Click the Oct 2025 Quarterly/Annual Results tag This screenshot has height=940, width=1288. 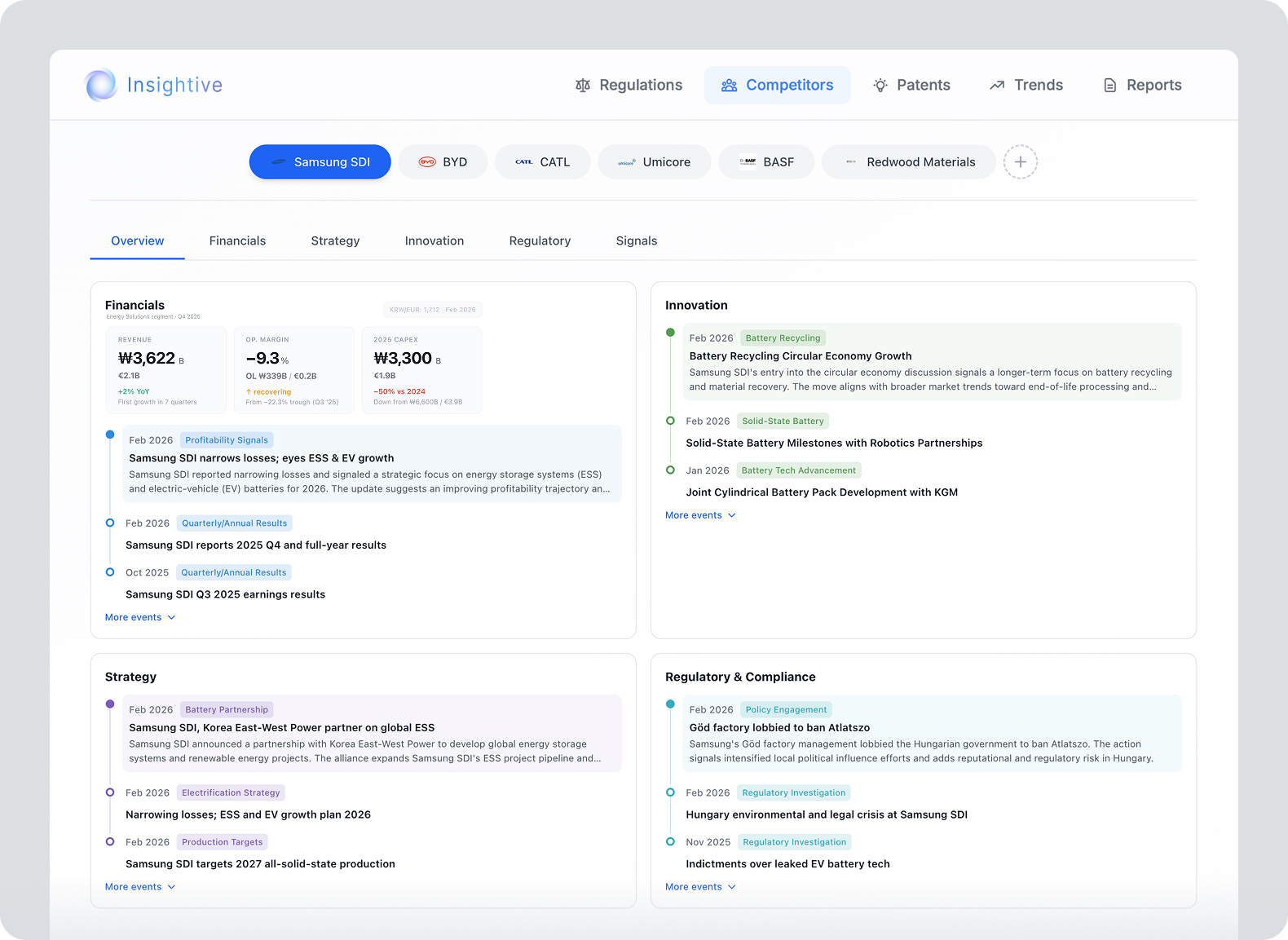(234, 572)
